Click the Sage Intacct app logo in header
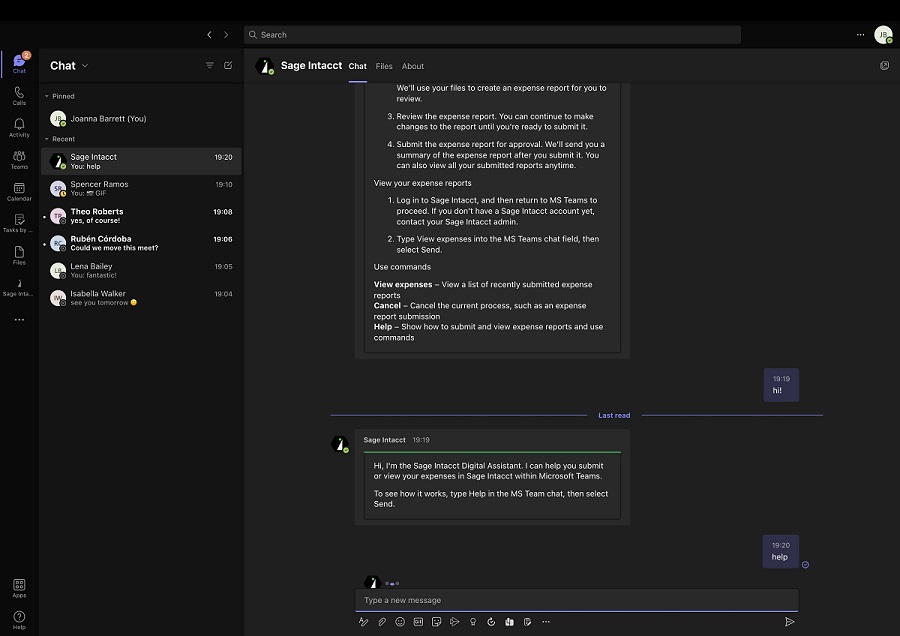The height and width of the screenshot is (636, 900). 264,66
